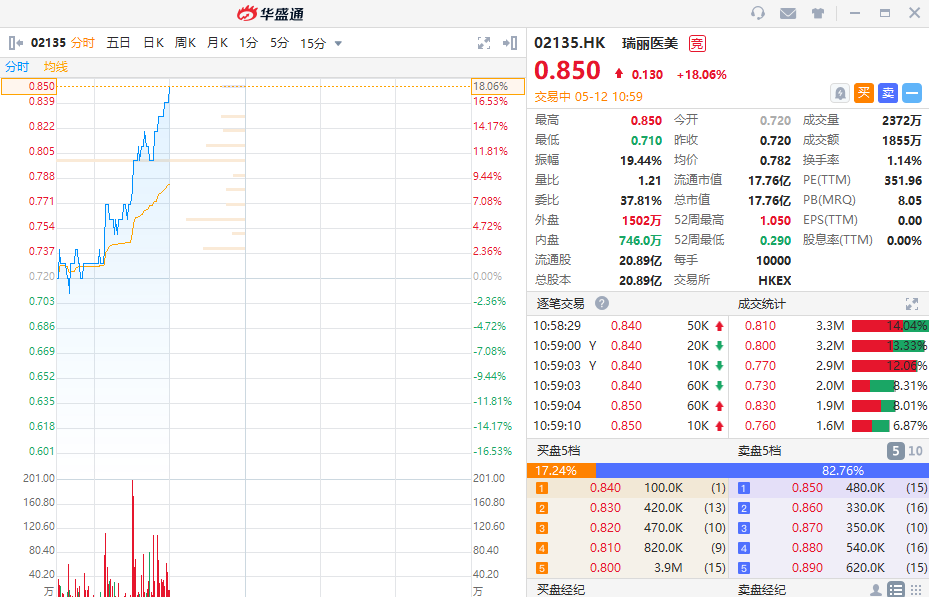Toggle the 均线 average line display

tap(56, 67)
